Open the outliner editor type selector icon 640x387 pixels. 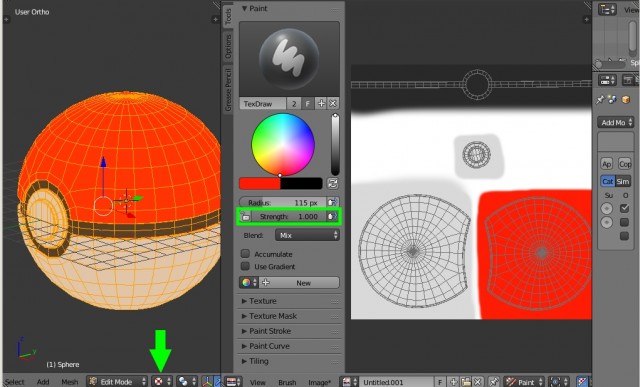click(x=607, y=9)
